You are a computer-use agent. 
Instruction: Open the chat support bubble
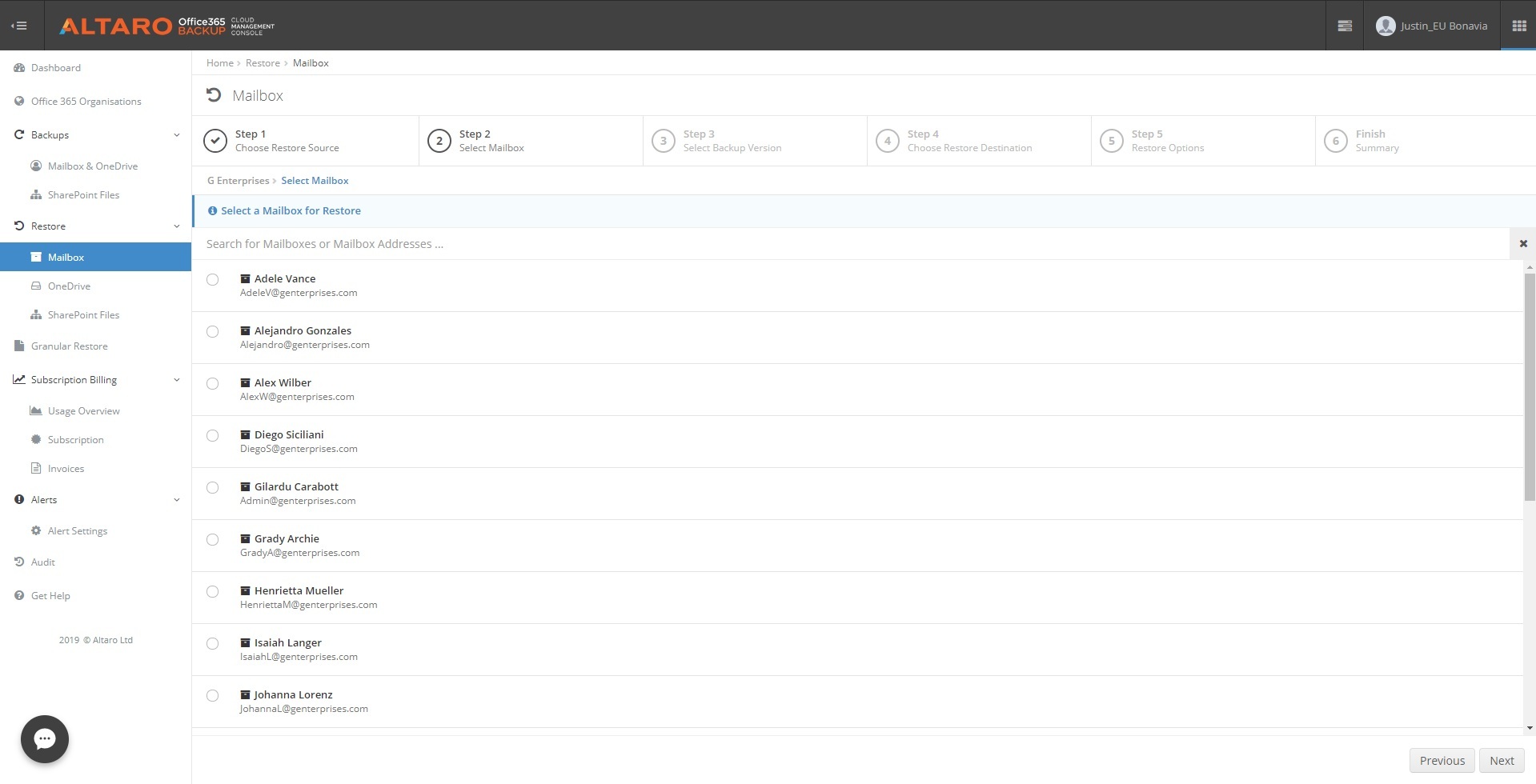[x=44, y=738]
